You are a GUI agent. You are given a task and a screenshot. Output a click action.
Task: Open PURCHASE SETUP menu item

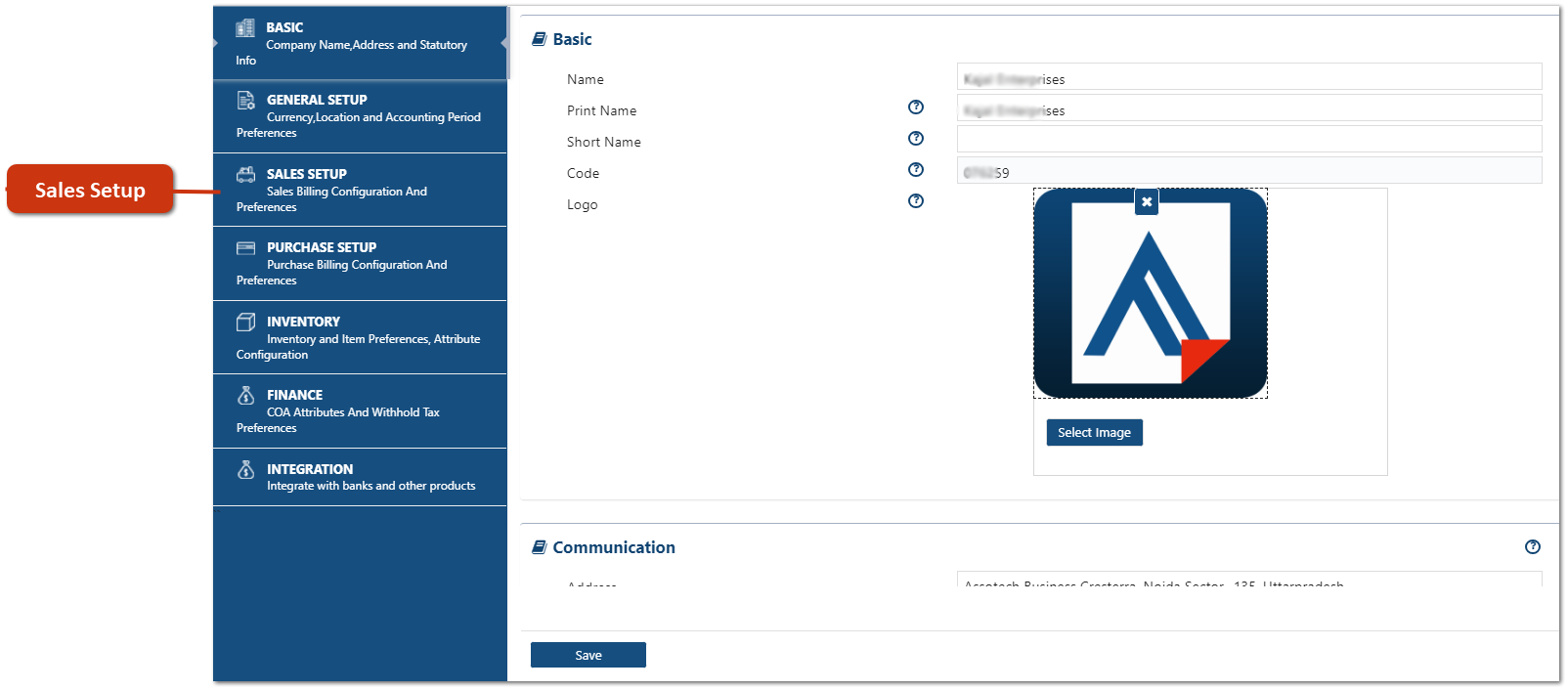[360, 264]
